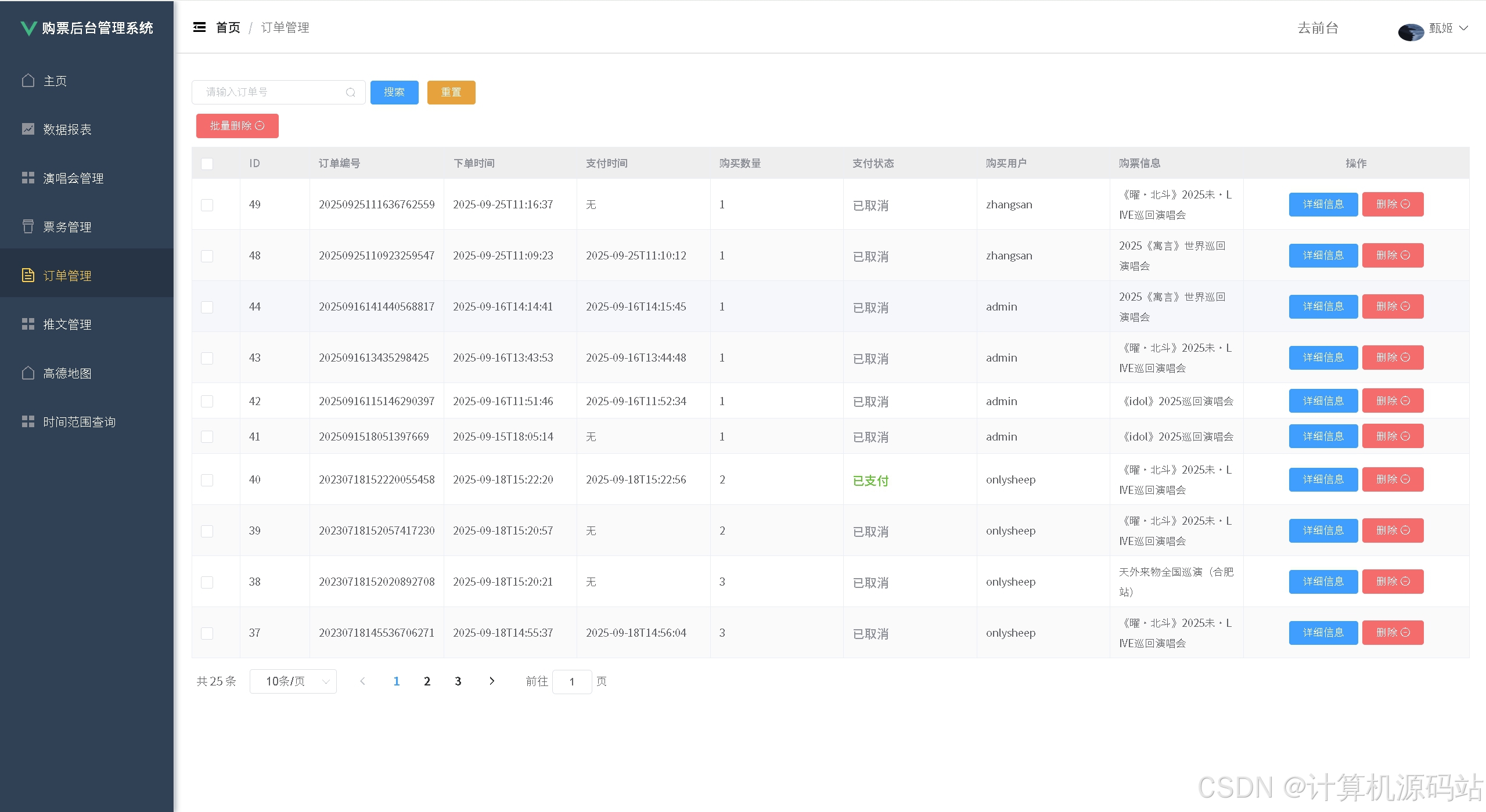Tick the select-all checkbox in table header
The height and width of the screenshot is (812, 1486).
point(207,164)
